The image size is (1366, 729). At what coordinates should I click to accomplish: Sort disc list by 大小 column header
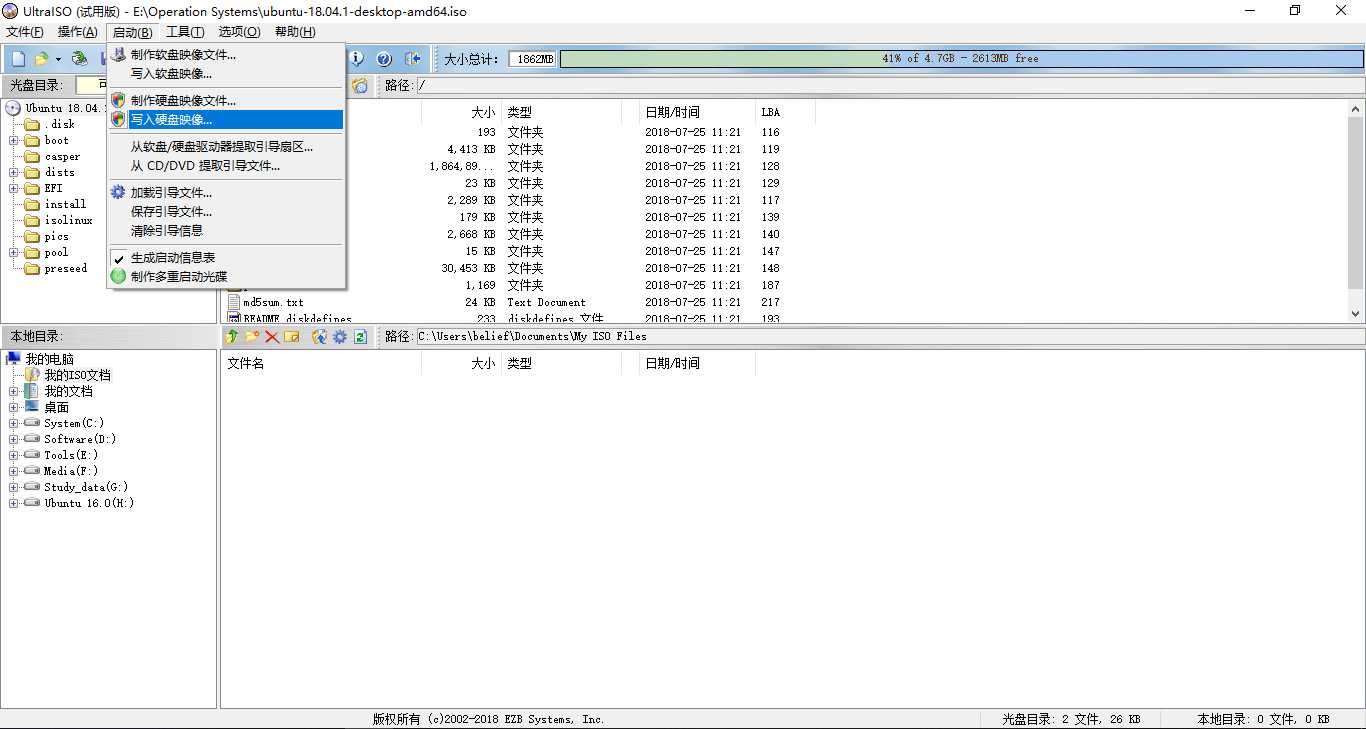tap(460, 112)
